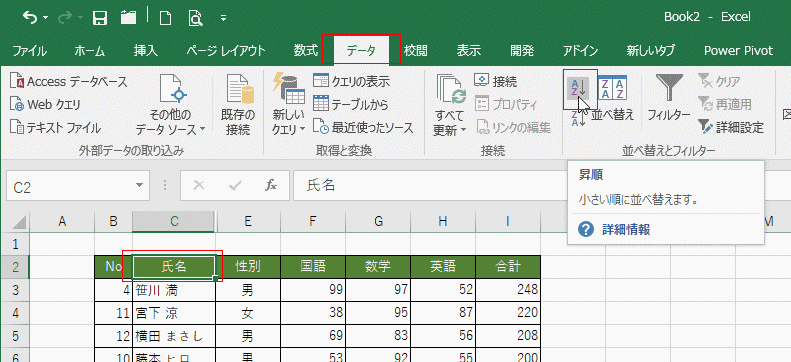Click the Open folder quick access icon
The width and height of the screenshot is (791, 362).
coord(129,18)
